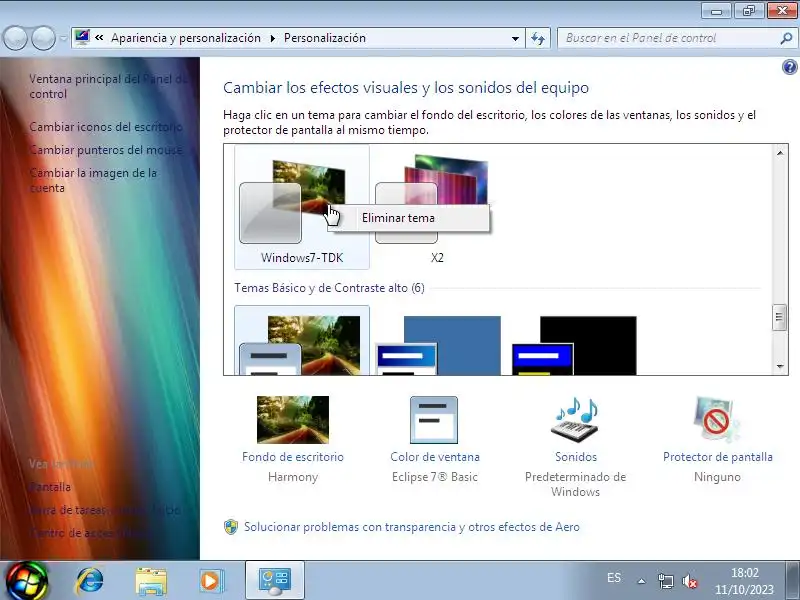The width and height of the screenshot is (800, 600).
Task: Expand the address bar history dropdown
Action: click(x=515, y=38)
